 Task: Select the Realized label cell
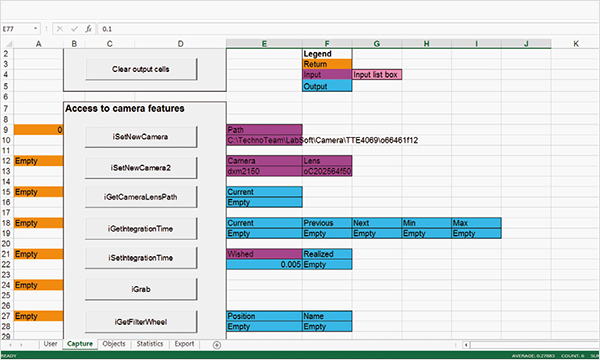(327, 254)
